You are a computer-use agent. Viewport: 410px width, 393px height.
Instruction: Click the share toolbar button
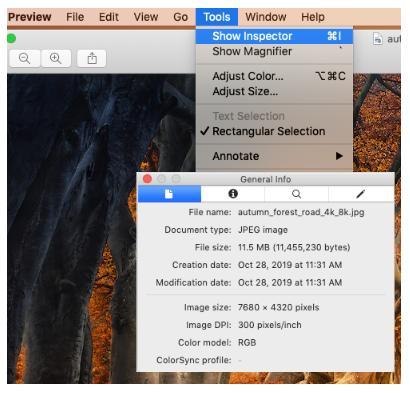tap(92, 59)
